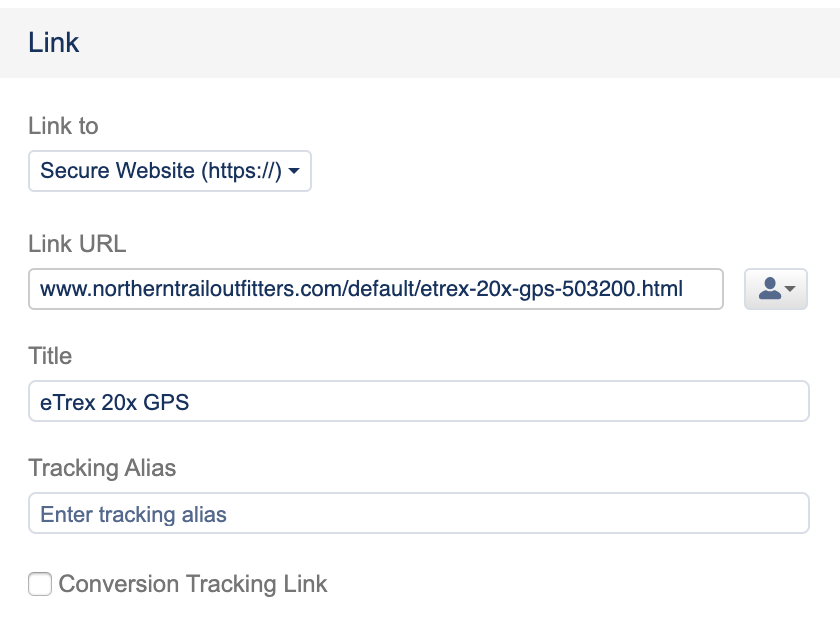Screen dimensions: 840x624
Task: Click the "Enter tracking alias" placeholder text
Action: (133, 515)
